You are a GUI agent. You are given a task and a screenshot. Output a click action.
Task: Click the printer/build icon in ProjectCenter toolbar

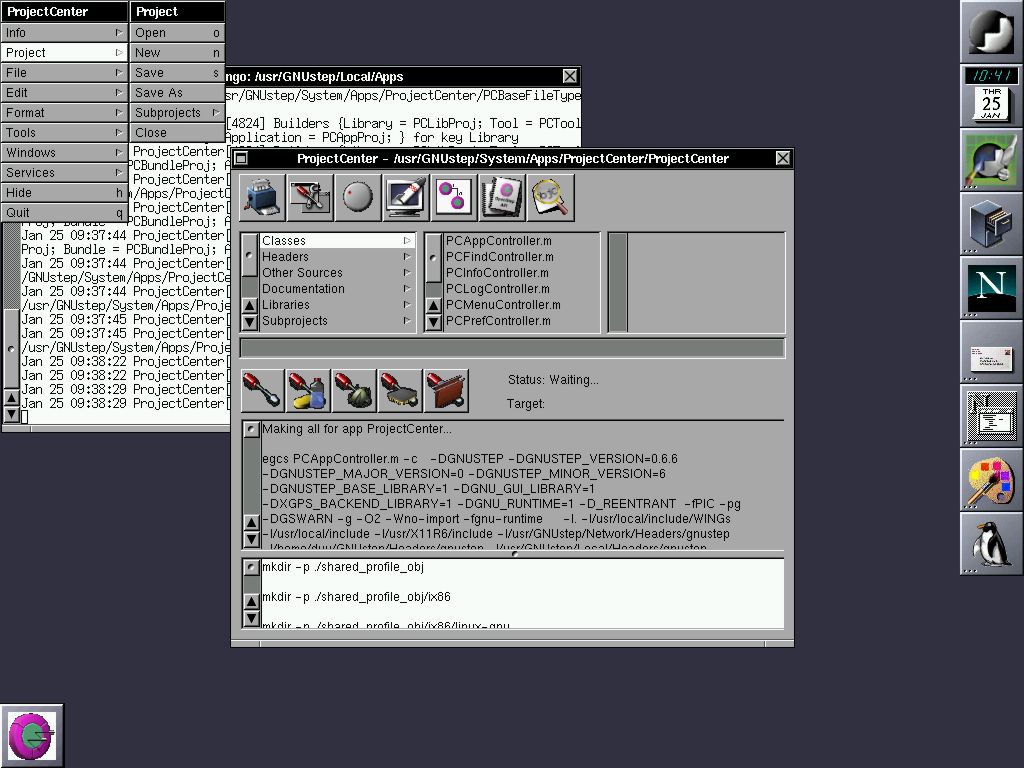coord(263,197)
